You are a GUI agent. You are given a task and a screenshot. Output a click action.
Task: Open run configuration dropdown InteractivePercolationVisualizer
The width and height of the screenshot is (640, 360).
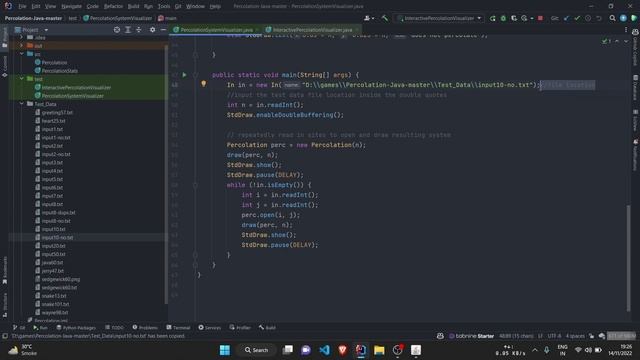440,18
